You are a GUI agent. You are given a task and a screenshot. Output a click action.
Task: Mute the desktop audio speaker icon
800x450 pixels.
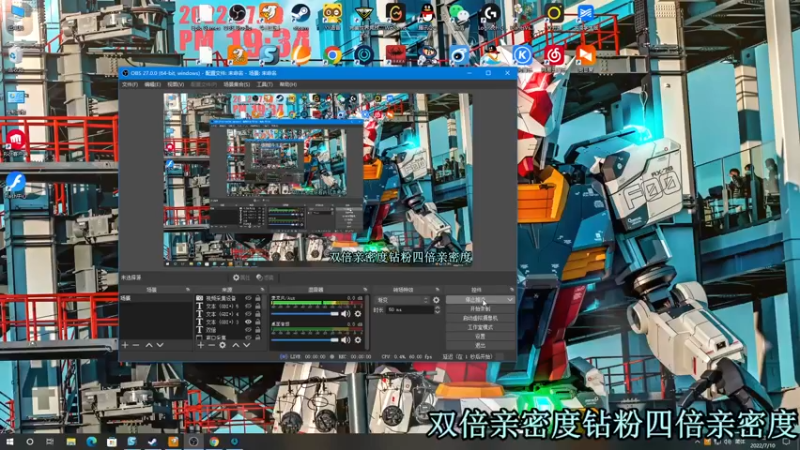345,340
